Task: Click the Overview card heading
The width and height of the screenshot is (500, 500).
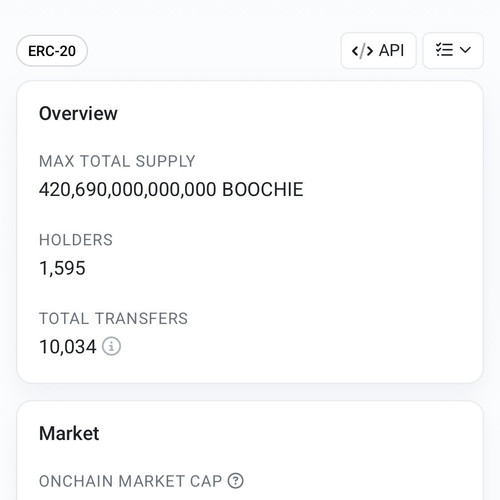Action: point(78,113)
